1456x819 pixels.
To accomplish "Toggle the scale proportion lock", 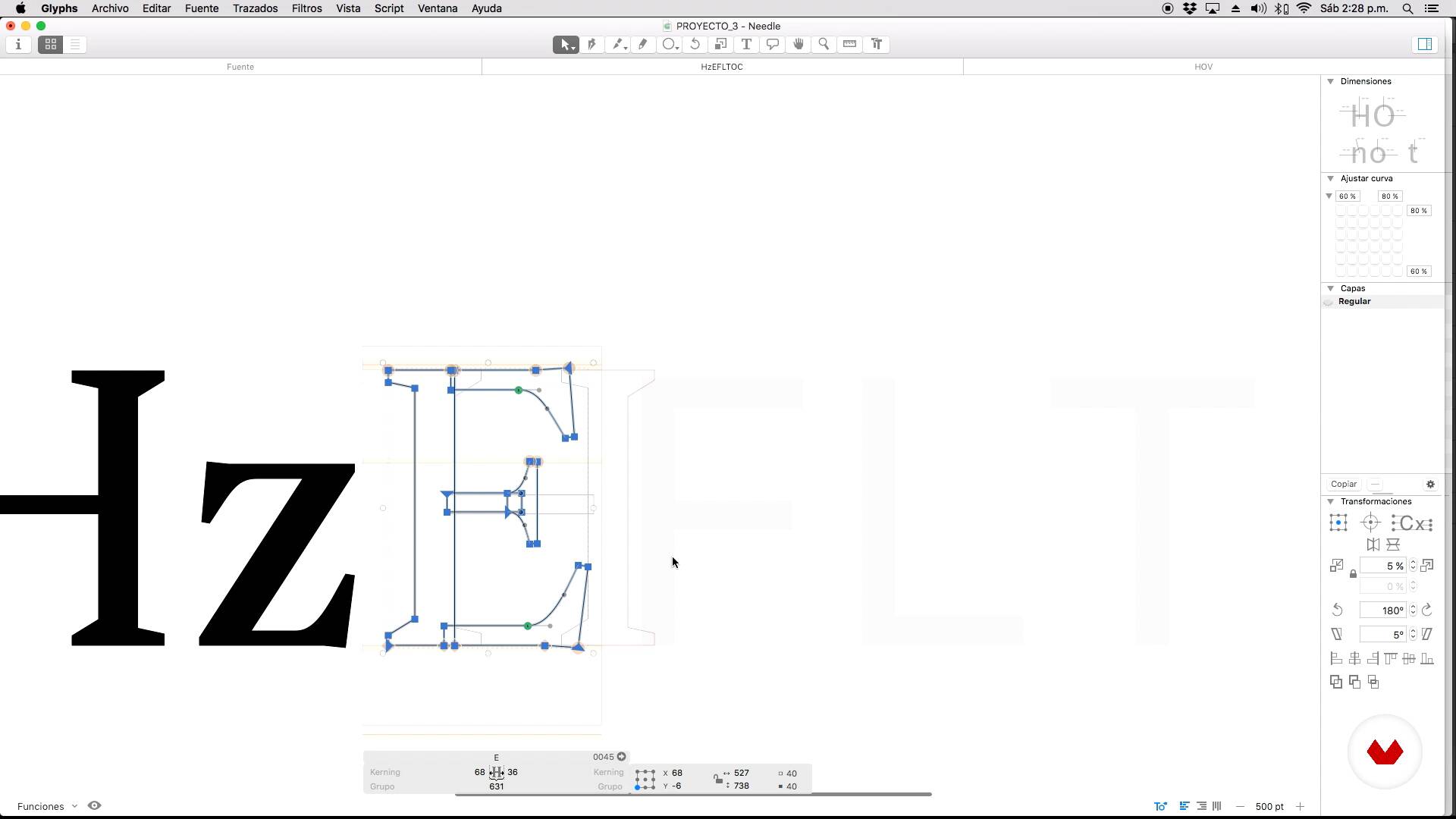I will (1353, 574).
